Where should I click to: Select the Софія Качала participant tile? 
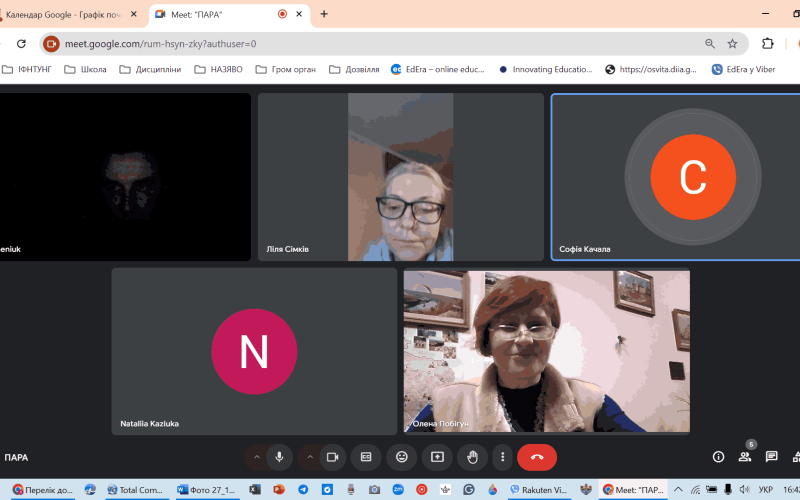pyautogui.click(x=676, y=177)
